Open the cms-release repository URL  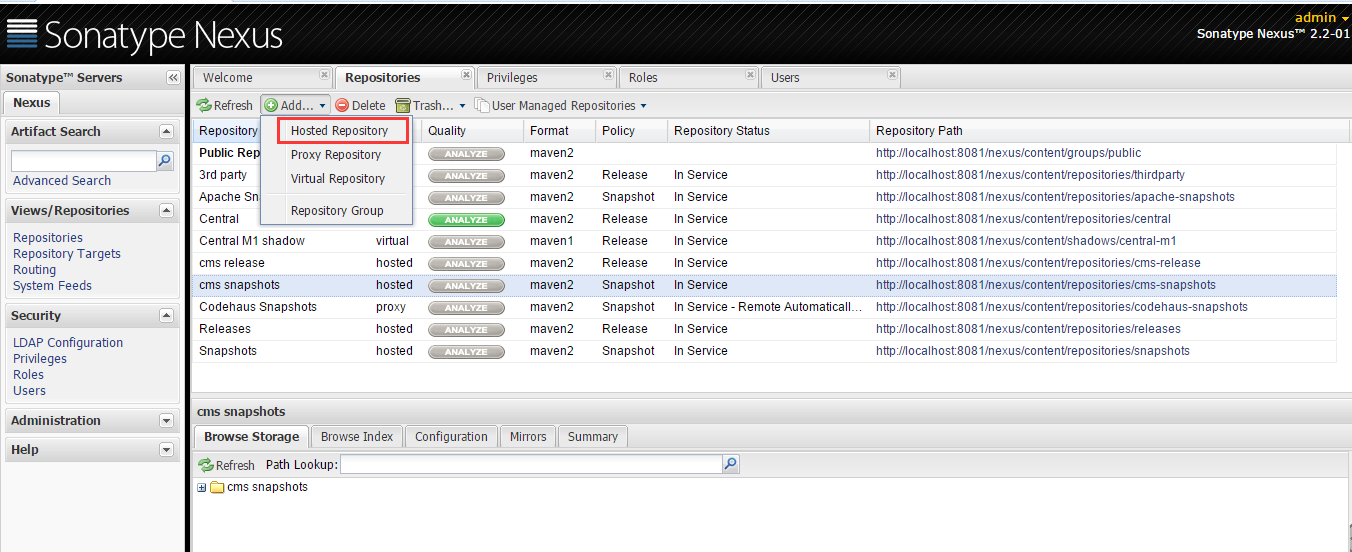1038,263
